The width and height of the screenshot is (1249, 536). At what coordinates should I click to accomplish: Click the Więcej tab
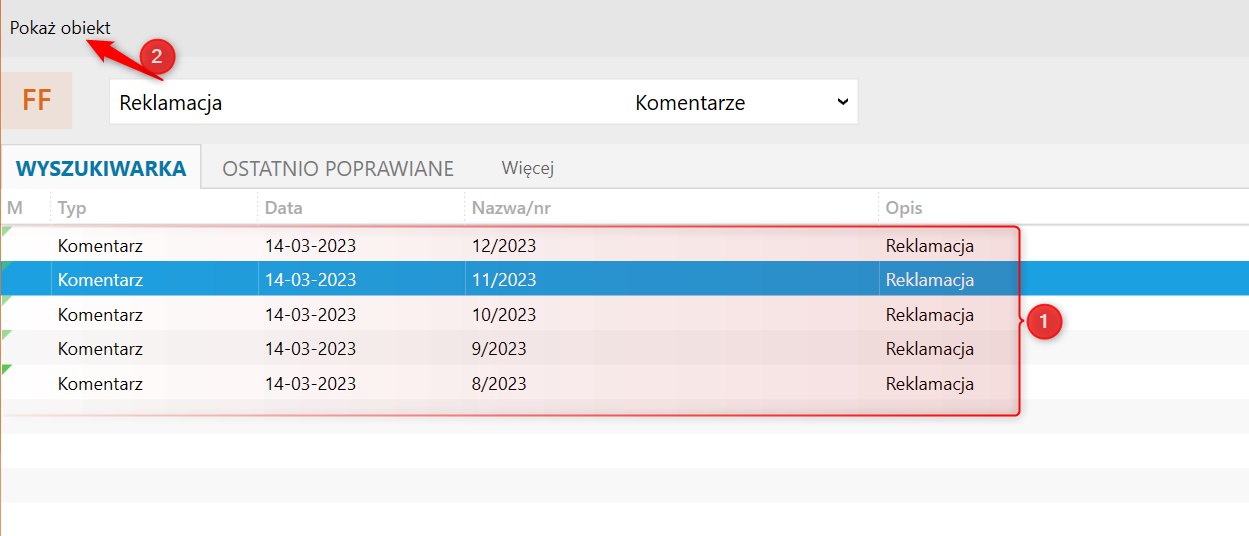[528, 168]
